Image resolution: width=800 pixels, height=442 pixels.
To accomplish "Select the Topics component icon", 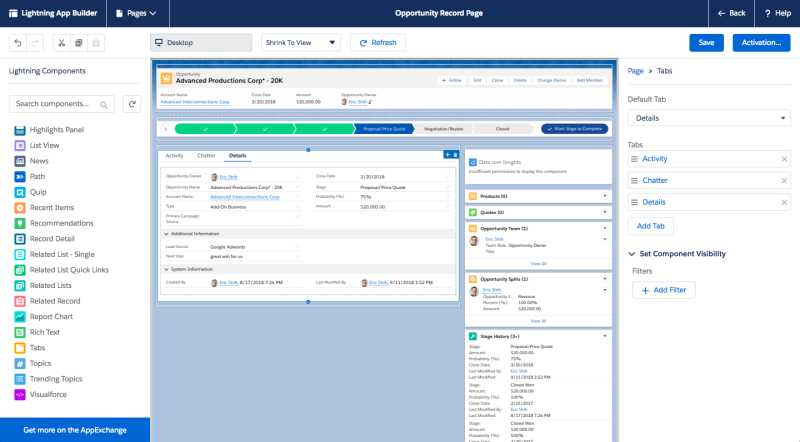I will pyautogui.click(x=20, y=363).
